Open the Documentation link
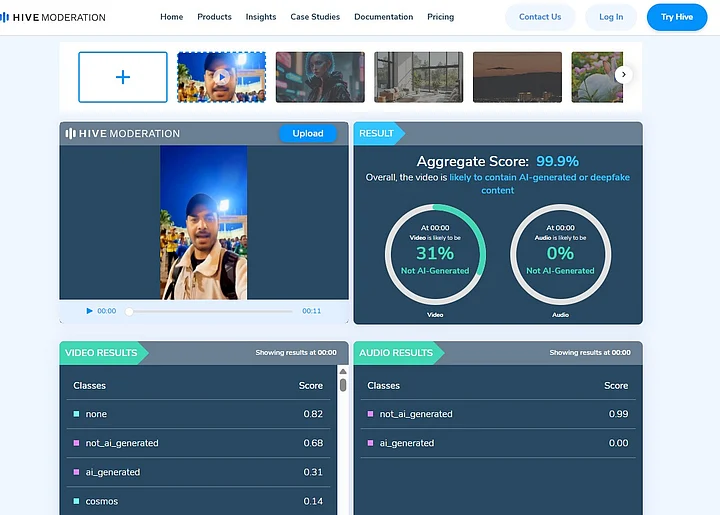This screenshot has width=720, height=515. pyautogui.click(x=383, y=17)
